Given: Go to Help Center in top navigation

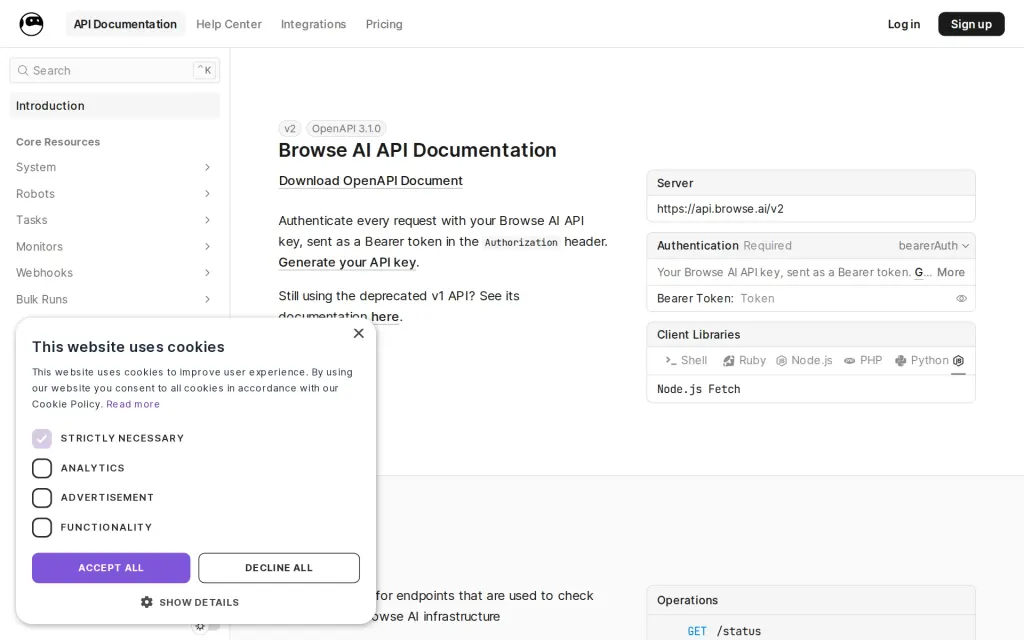Looking at the screenshot, I should tap(229, 24).
